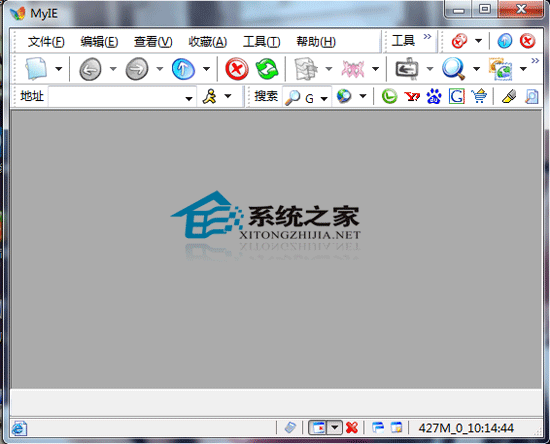
Task: Go forward with the gray Forward arrow
Action: coord(137,69)
